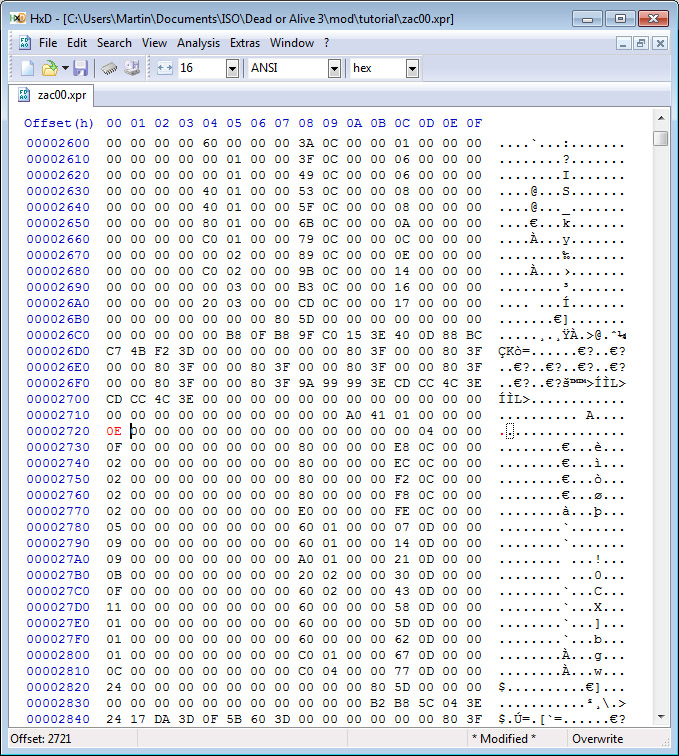Viewport: 679px width, 756px height.
Task: Open the ANSI charset dropdown
Action: (x=334, y=68)
